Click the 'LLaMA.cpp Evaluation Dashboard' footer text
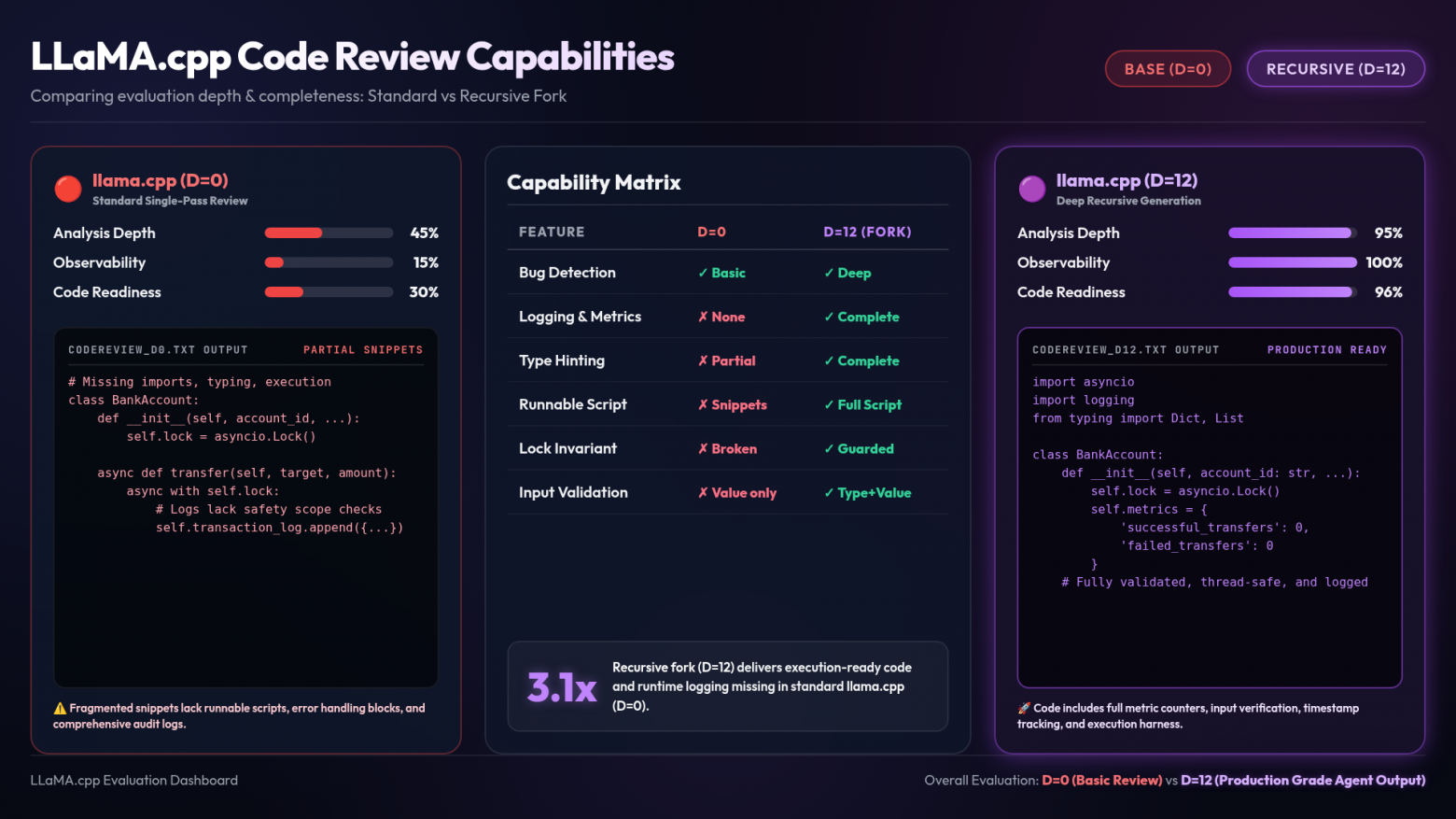Image resolution: width=1456 pixels, height=819 pixels. [134, 780]
